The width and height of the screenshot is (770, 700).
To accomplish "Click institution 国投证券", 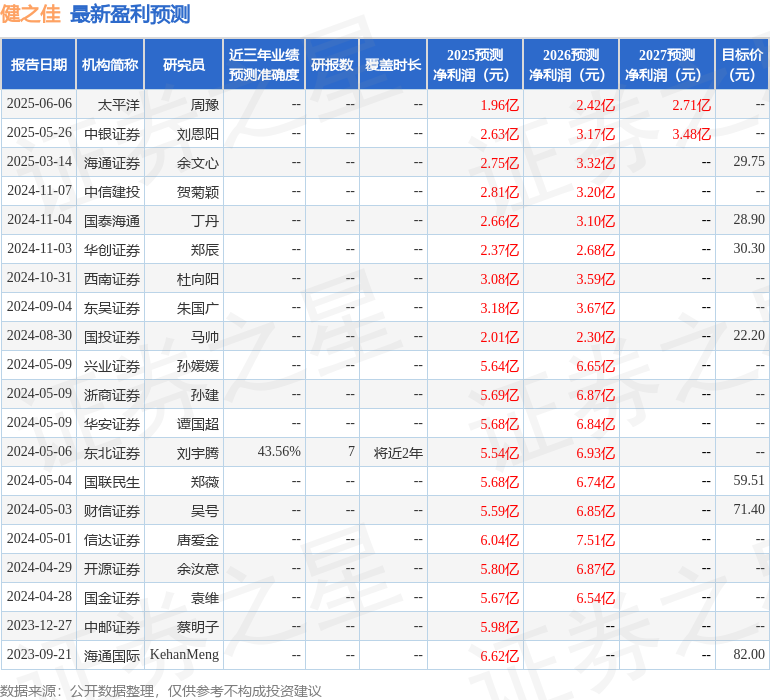I will click(x=112, y=336).
